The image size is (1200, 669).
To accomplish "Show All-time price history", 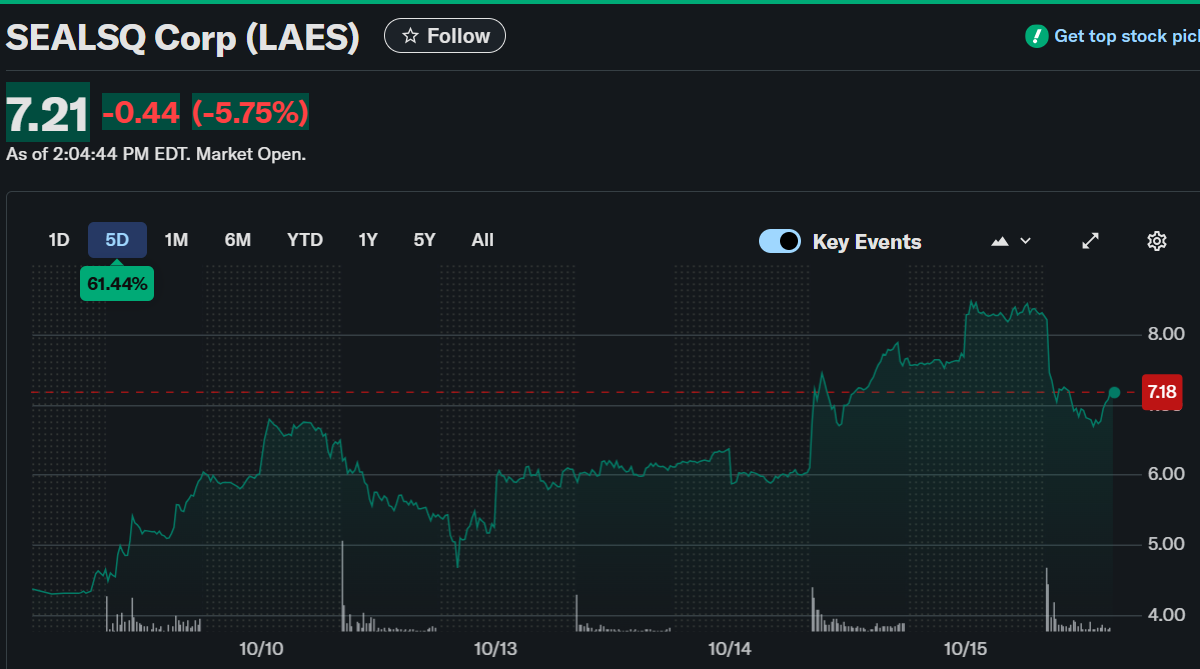I will (x=482, y=240).
